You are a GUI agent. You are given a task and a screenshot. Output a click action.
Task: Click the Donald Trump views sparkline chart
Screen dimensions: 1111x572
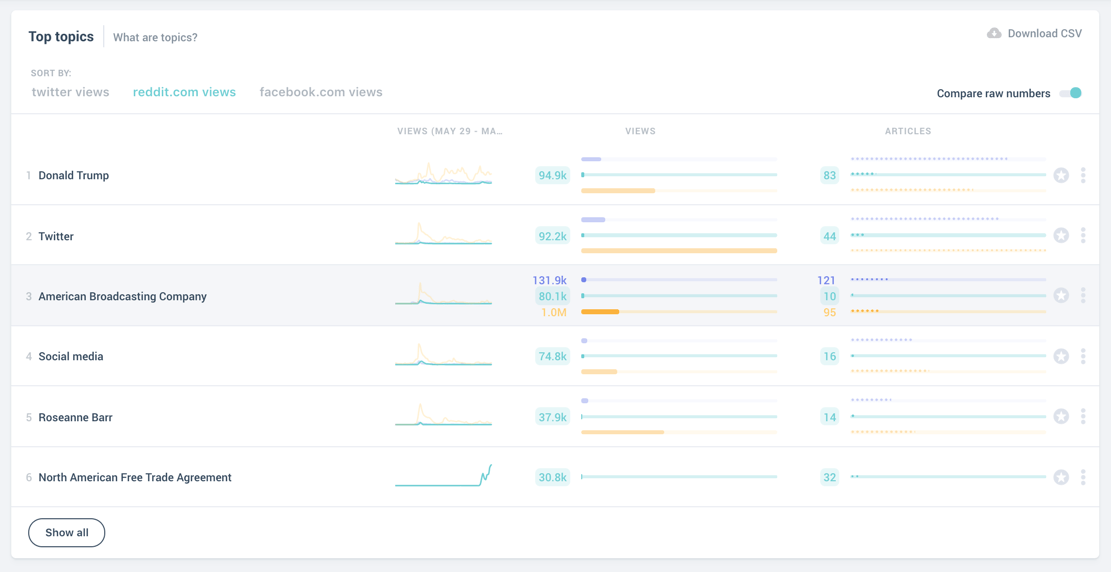click(x=444, y=174)
